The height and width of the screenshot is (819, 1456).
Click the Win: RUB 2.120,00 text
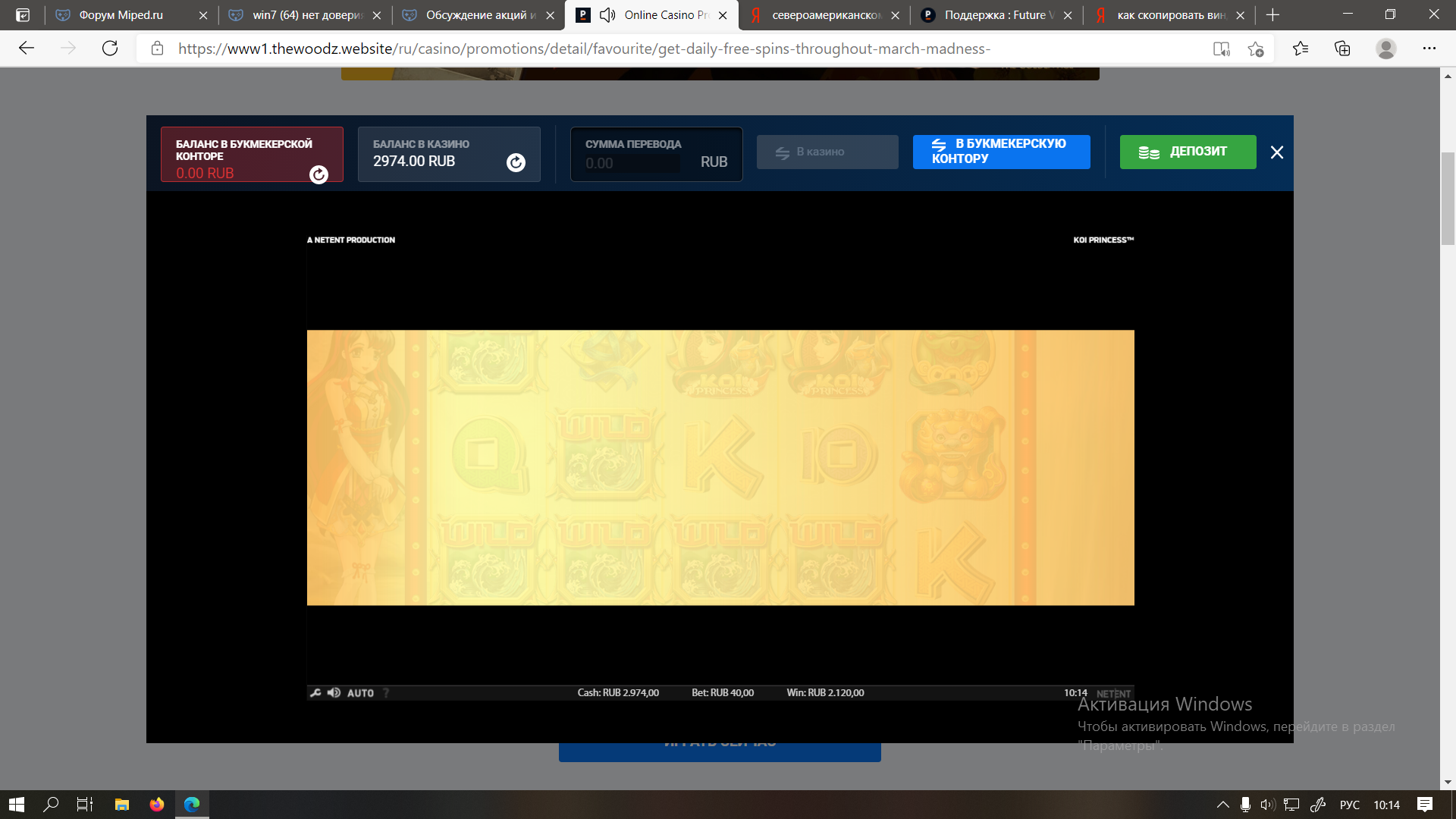825,692
